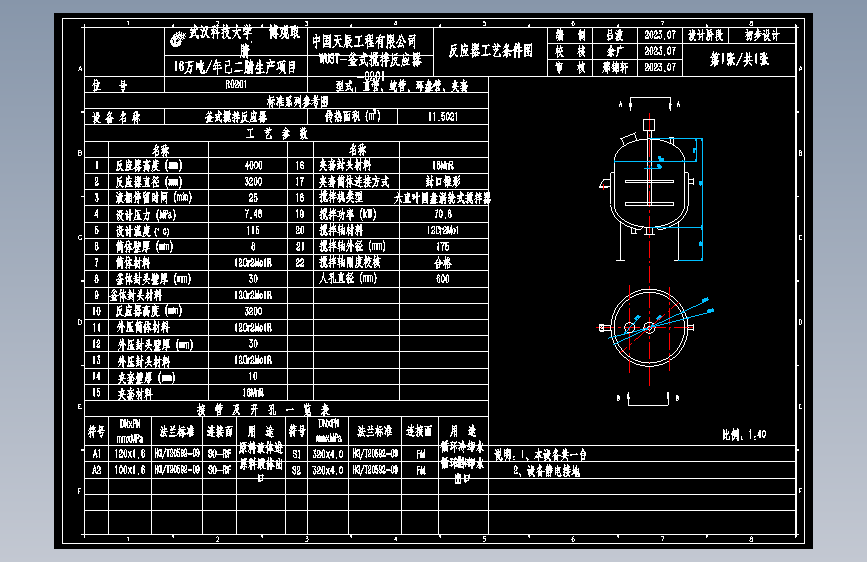Click the 夹套材料 label in row 15
This screenshot has width=867, height=562.
pos(135,393)
